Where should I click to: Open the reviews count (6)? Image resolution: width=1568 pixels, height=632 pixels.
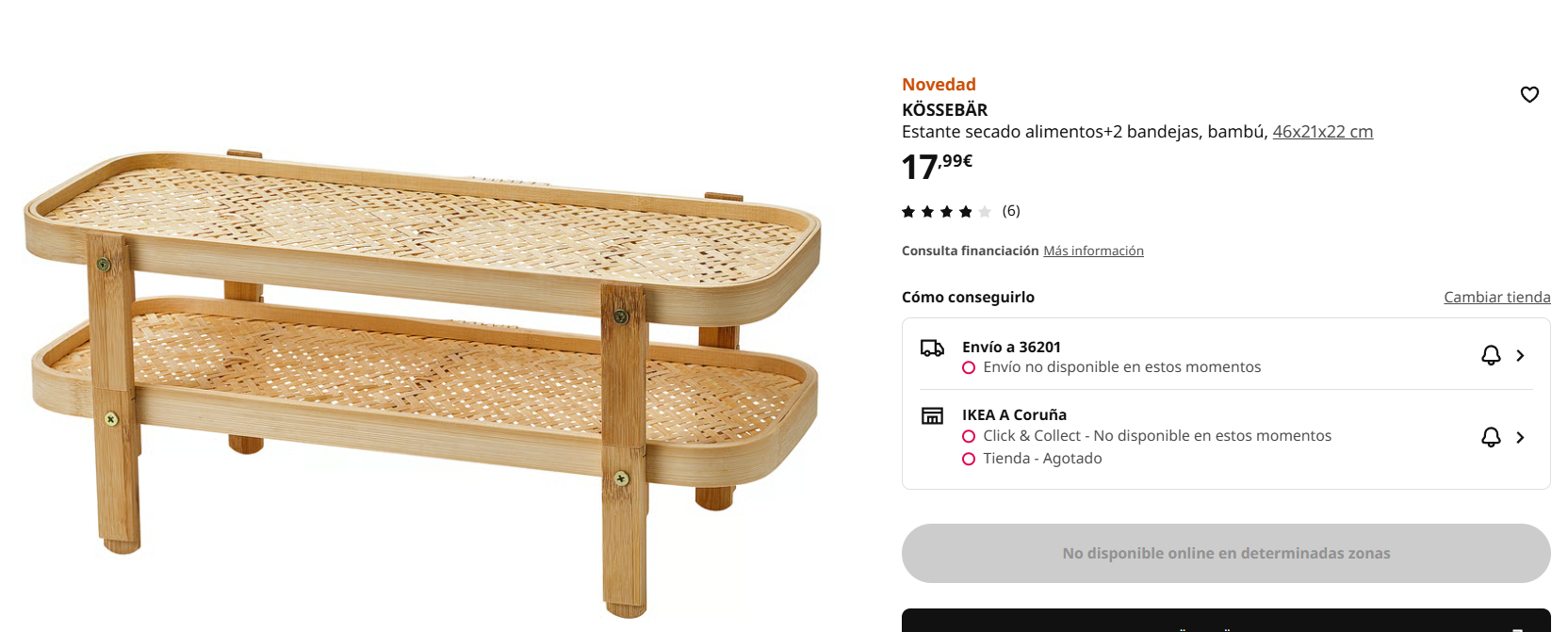click(1011, 211)
